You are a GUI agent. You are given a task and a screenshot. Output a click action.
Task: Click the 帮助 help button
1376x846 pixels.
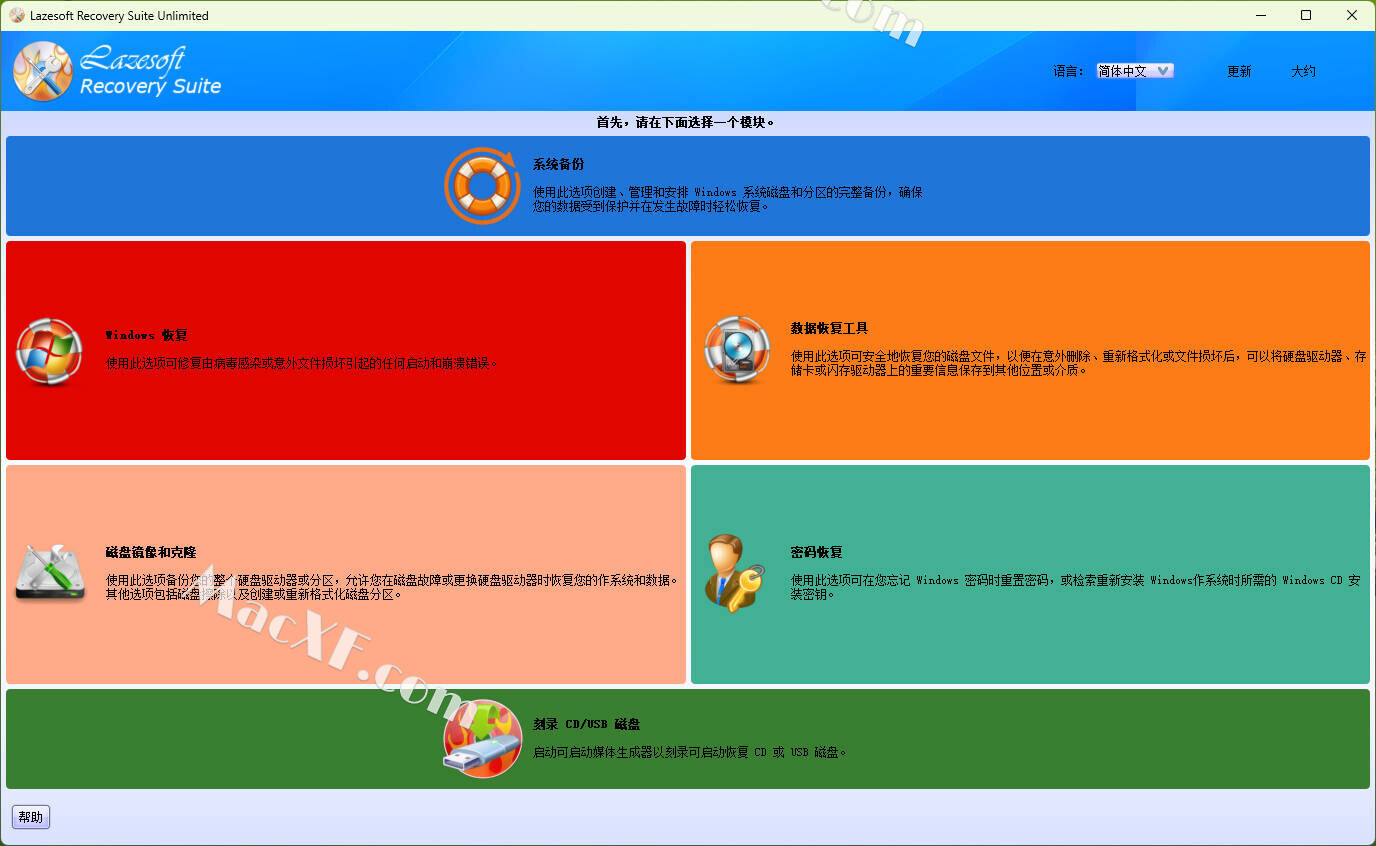(x=31, y=817)
